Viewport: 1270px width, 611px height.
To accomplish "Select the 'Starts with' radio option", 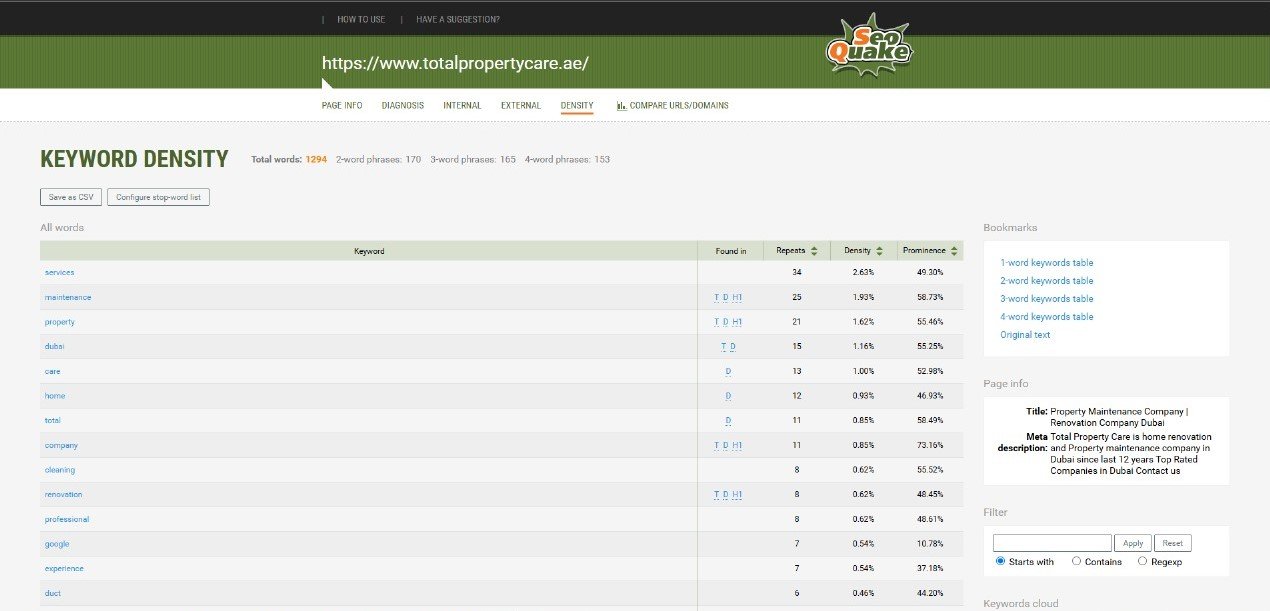I will click(x=1000, y=561).
